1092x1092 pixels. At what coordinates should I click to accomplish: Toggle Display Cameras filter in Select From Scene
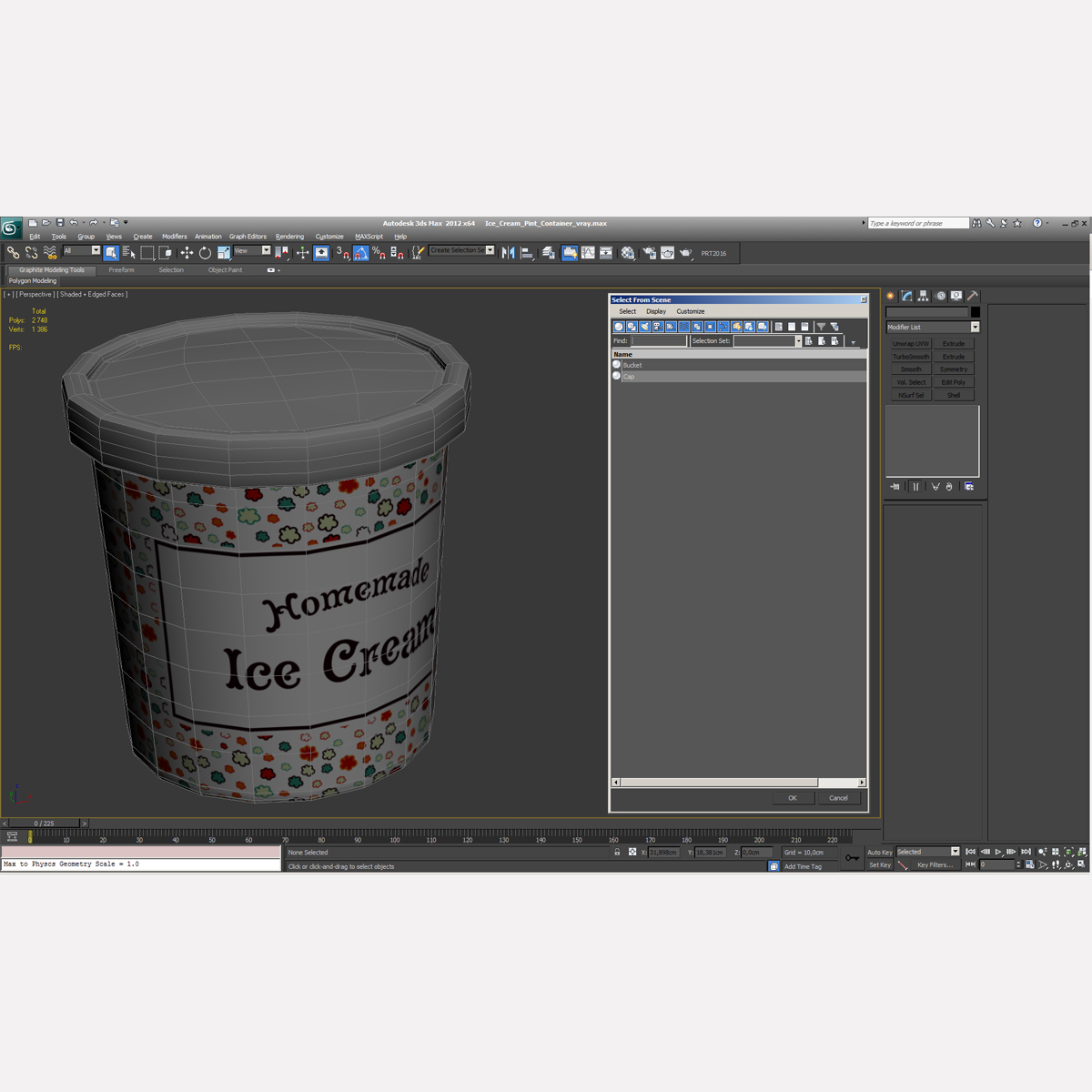coord(658,327)
